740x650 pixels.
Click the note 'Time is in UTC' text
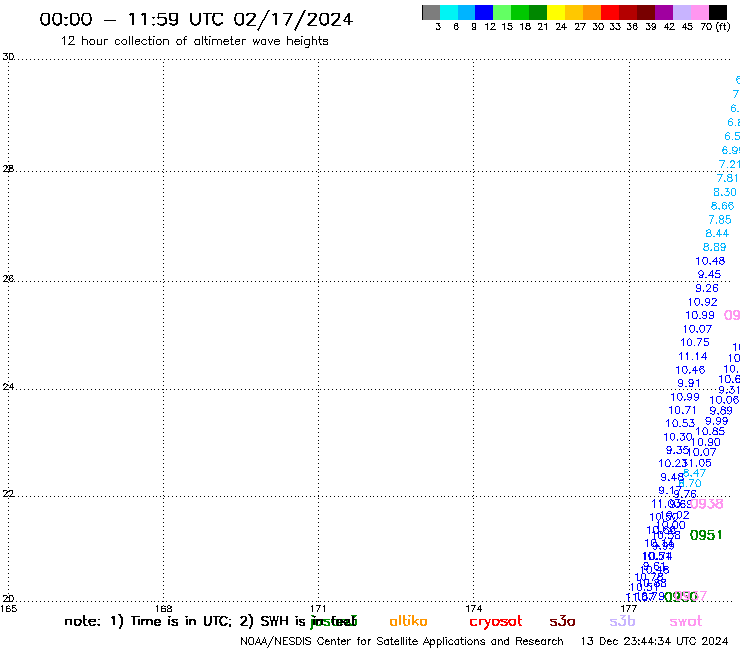tap(181, 621)
